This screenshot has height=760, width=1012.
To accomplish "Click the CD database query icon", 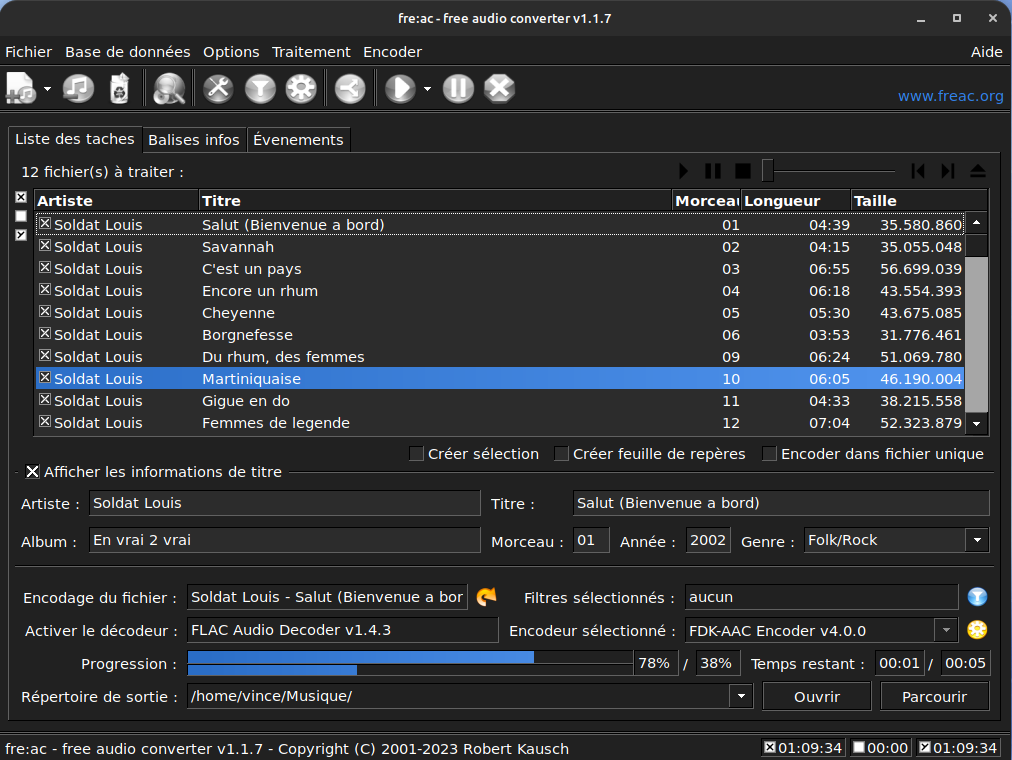I will pos(169,89).
